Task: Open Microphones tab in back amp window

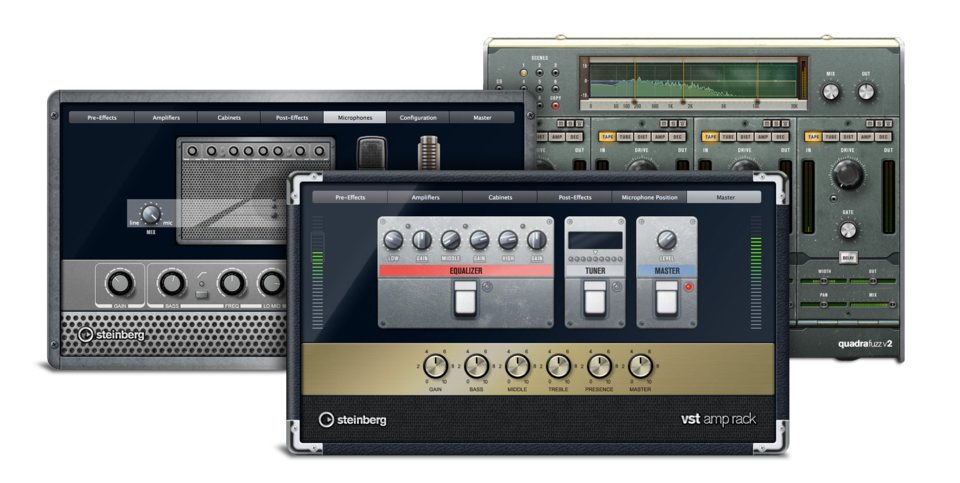Action: click(x=355, y=118)
